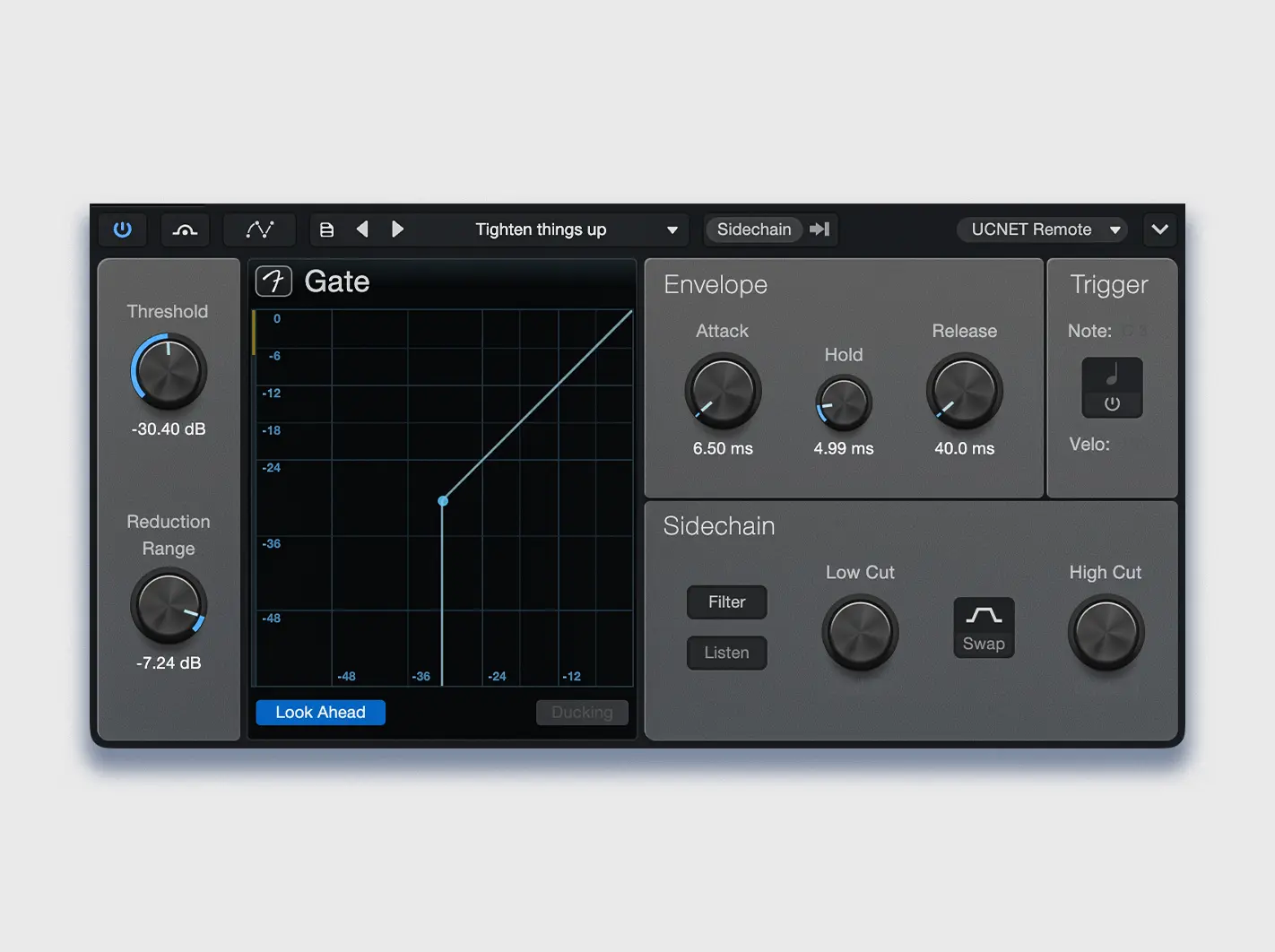Click the threshold point on gate graph
The width and height of the screenshot is (1275, 952).
click(x=443, y=501)
